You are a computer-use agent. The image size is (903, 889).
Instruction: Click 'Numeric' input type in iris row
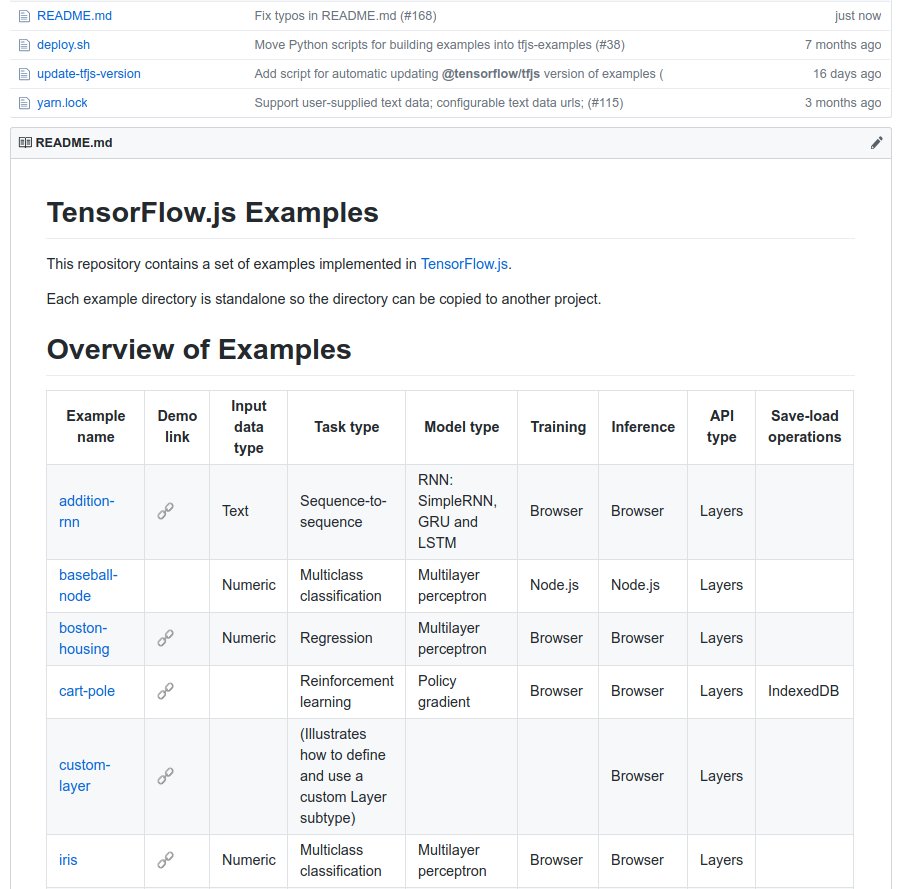(x=249, y=860)
